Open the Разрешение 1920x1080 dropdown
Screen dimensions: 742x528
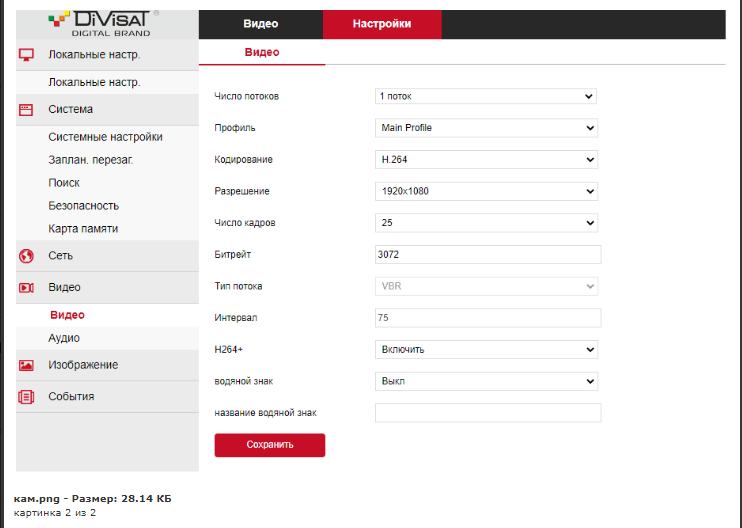tap(486, 191)
